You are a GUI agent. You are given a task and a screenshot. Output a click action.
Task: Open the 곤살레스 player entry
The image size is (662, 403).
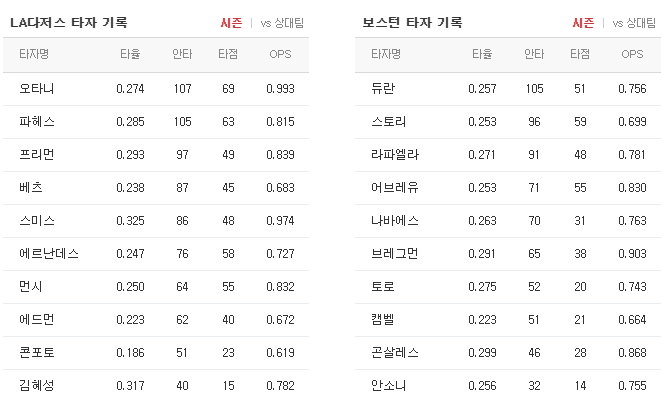coord(395,352)
